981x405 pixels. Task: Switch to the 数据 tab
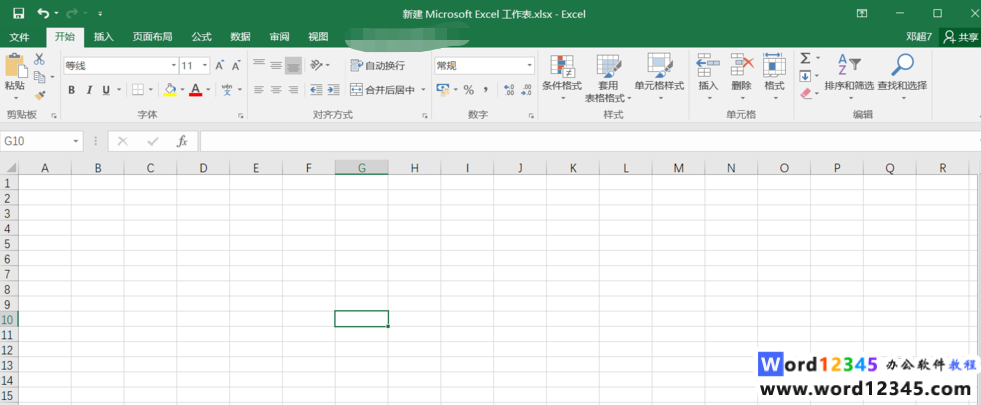[x=240, y=37]
